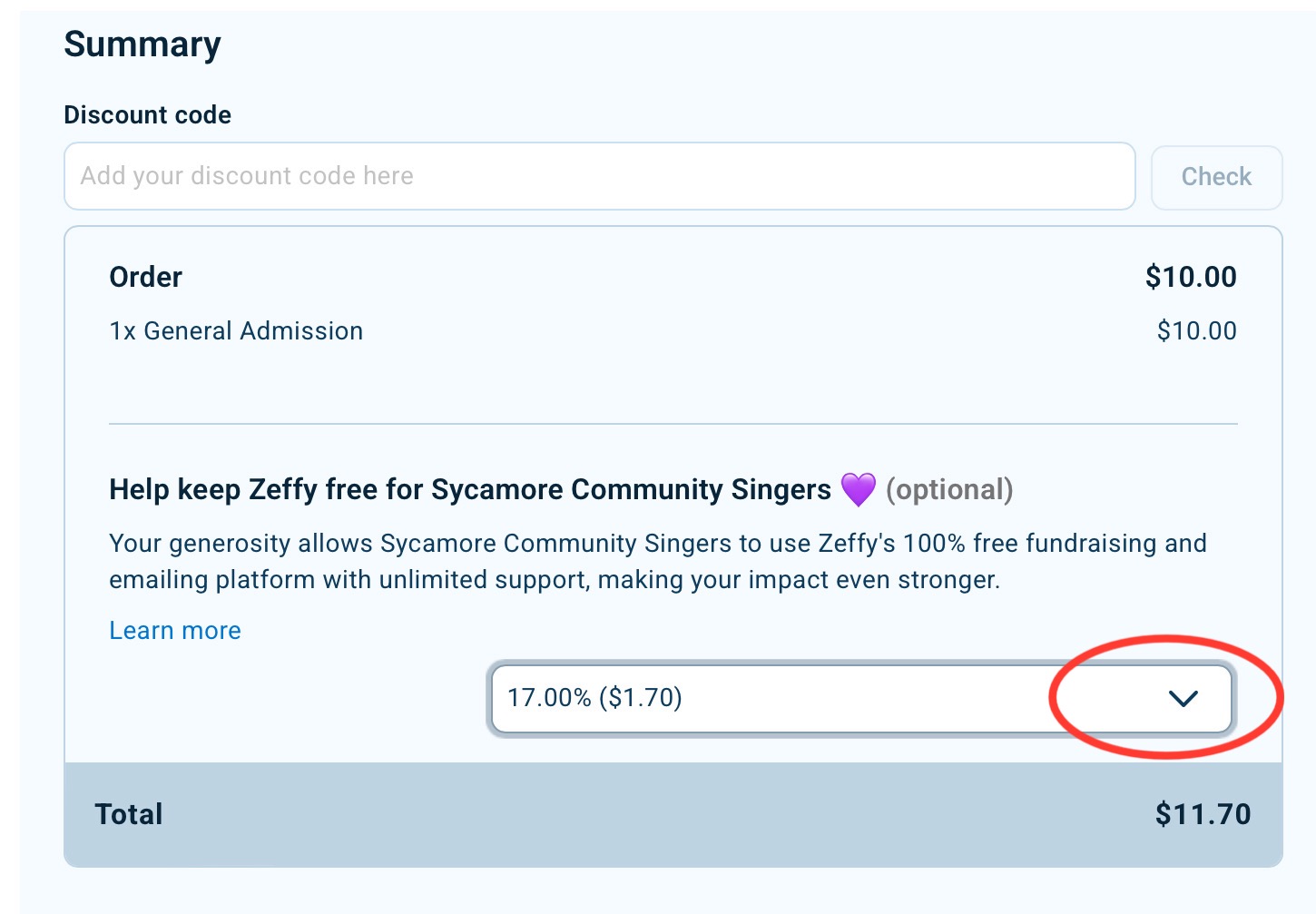Click the $11.70 total amount
The height and width of the screenshot is (914, 1316).
(1203, 814)
